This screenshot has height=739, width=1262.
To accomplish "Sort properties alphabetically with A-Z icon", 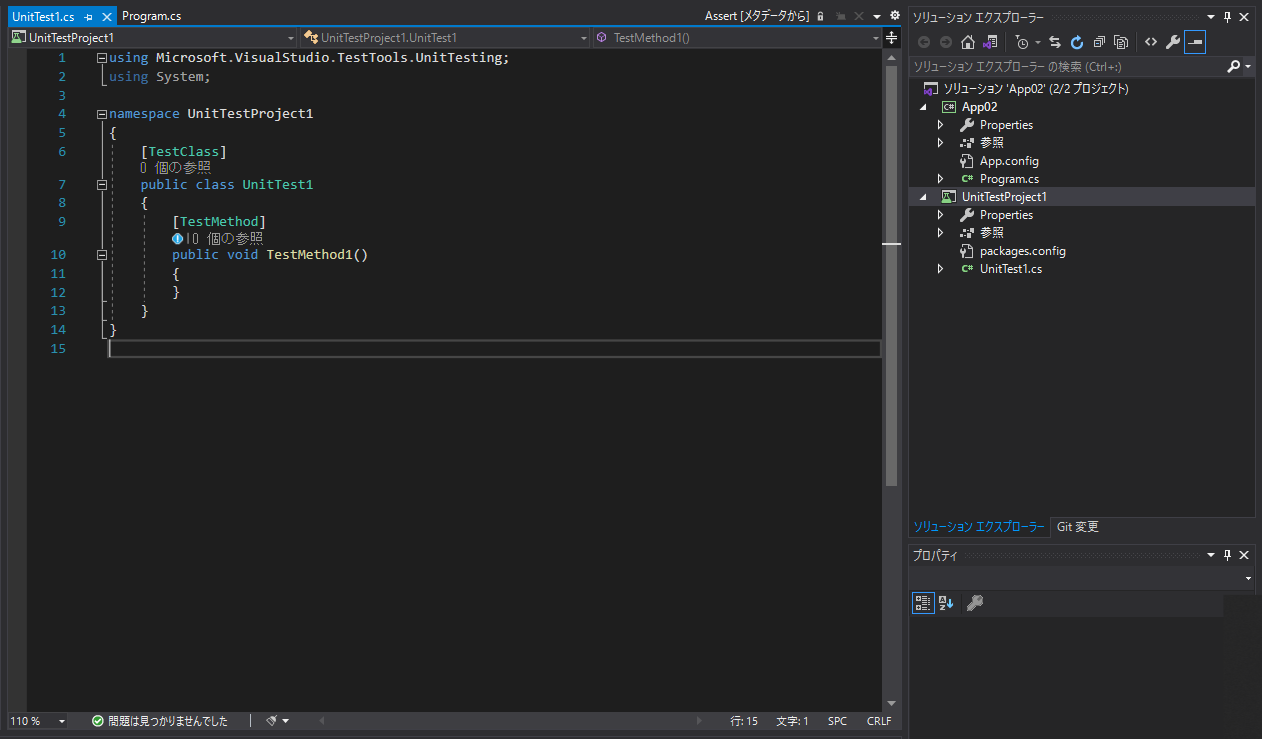I will click(946, 603).
